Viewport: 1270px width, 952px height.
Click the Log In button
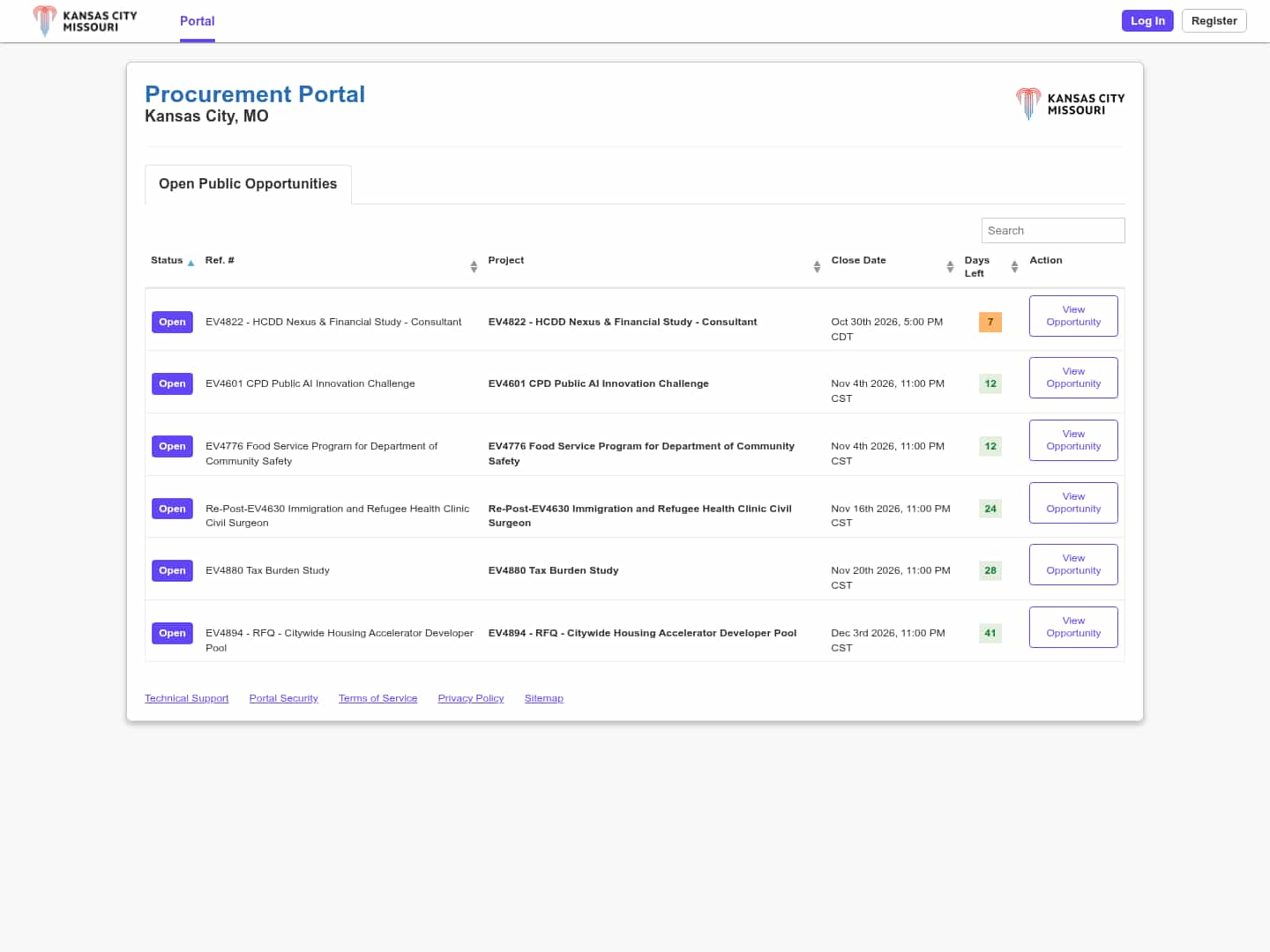[1147, 21]
